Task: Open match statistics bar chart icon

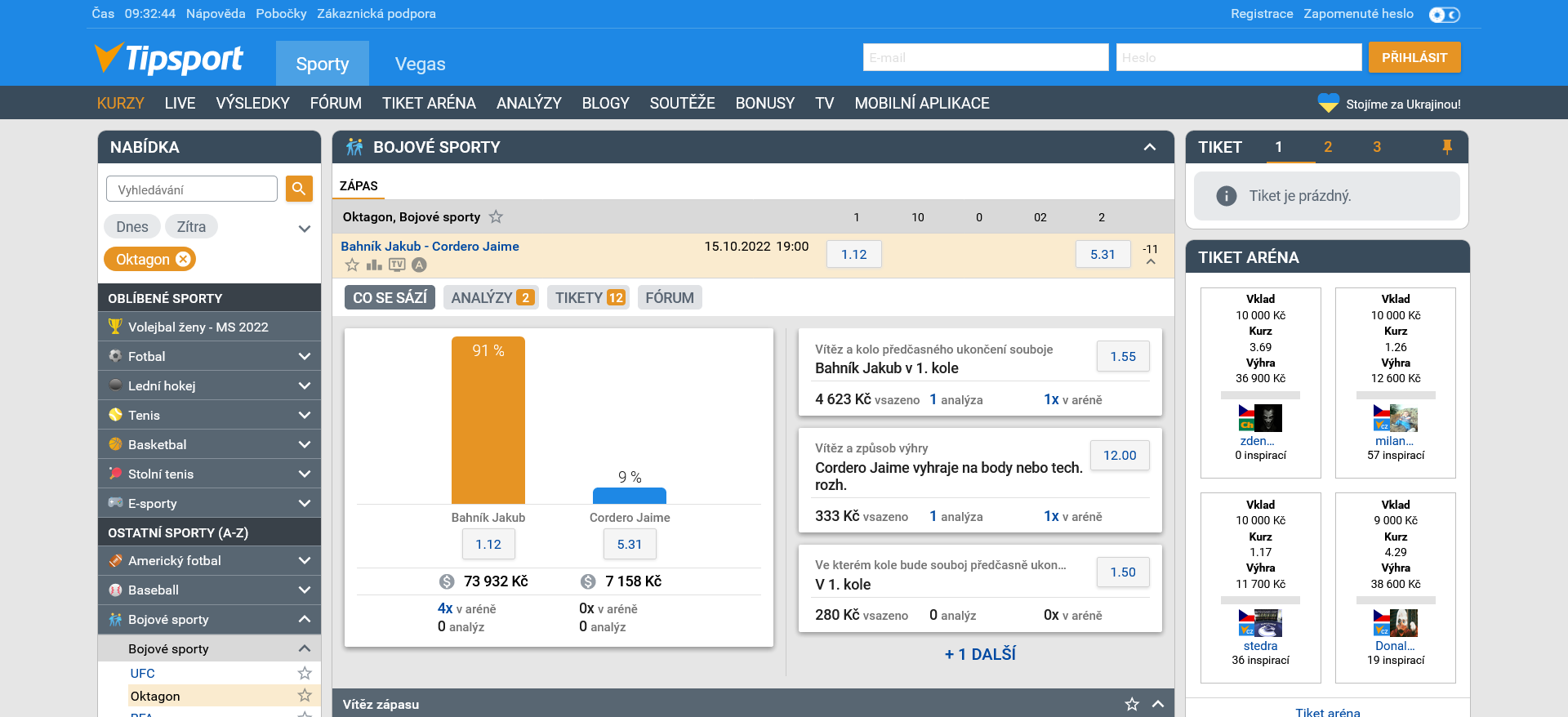Action: coord(374,265)
